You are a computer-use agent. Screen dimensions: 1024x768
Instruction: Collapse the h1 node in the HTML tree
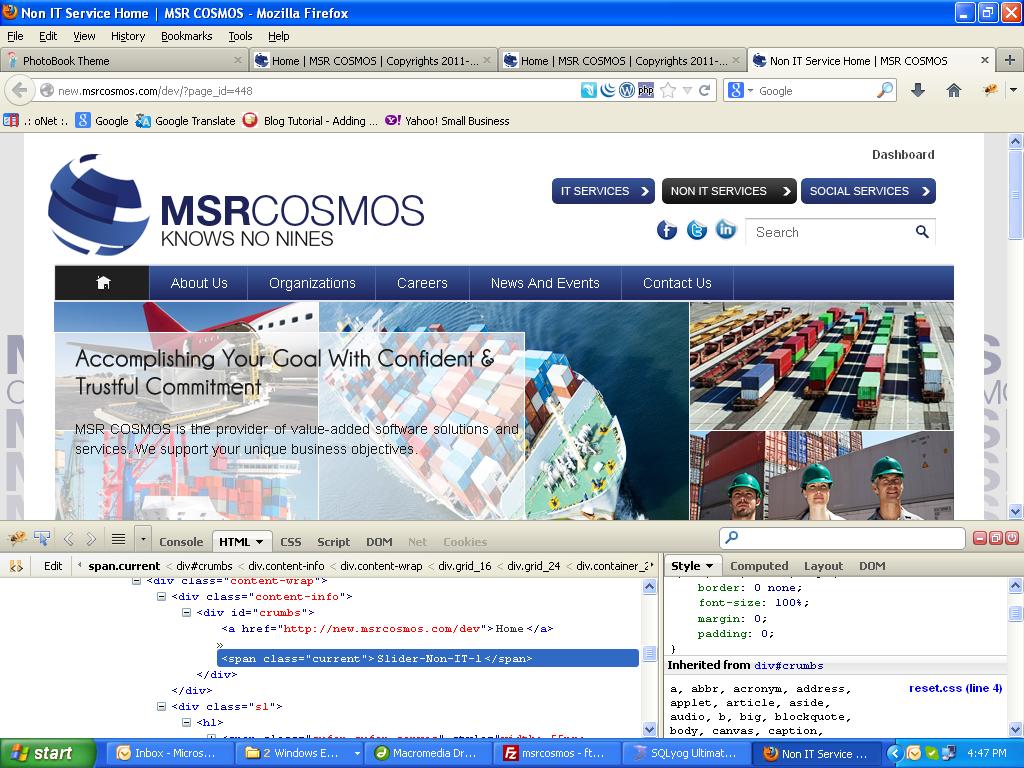point(186,722)
